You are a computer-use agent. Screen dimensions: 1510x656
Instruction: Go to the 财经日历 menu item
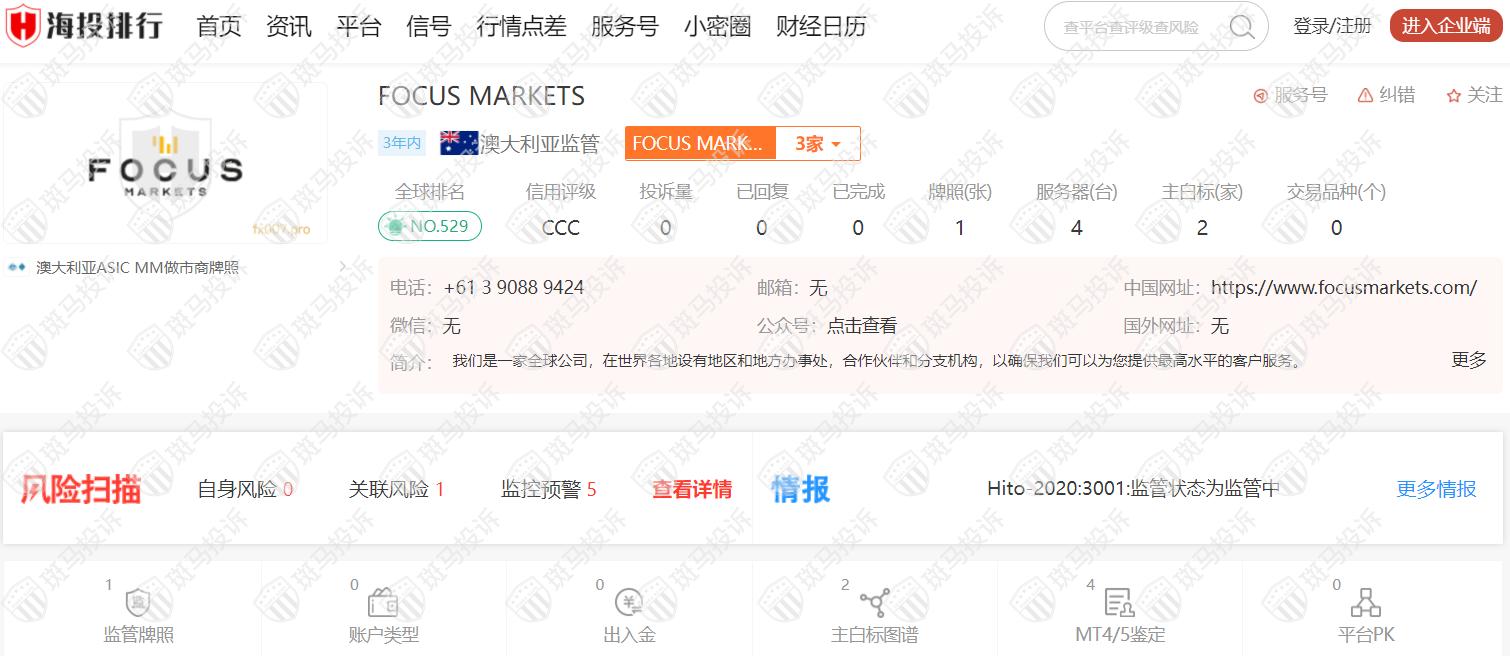[x=820, y=27]
